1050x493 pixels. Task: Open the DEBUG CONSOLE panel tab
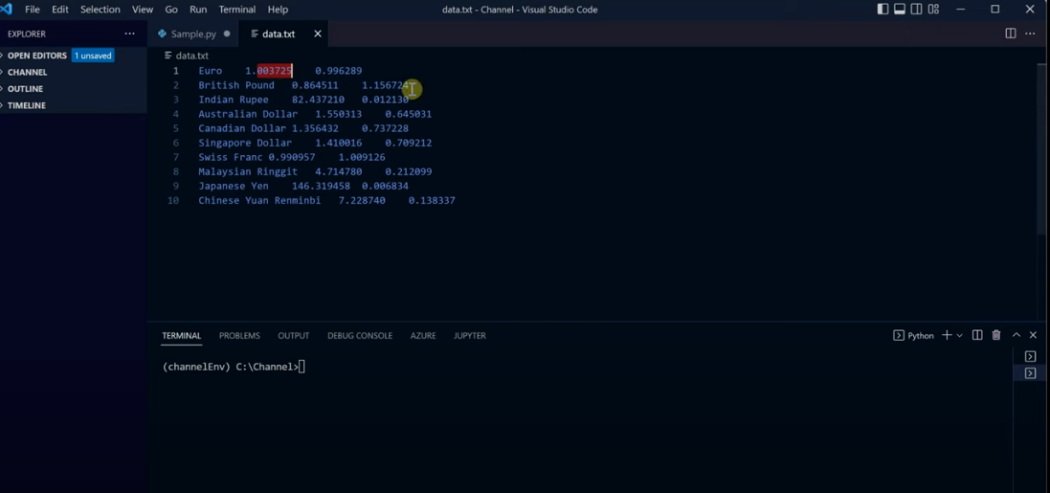pyautogui.click(x=360, y=336)
